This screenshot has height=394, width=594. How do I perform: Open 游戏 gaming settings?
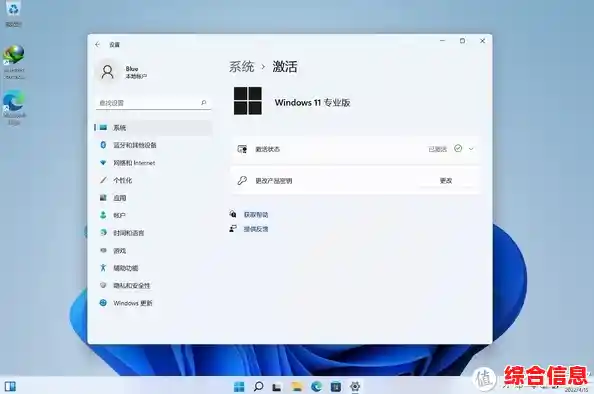click(x=153, y=250)
